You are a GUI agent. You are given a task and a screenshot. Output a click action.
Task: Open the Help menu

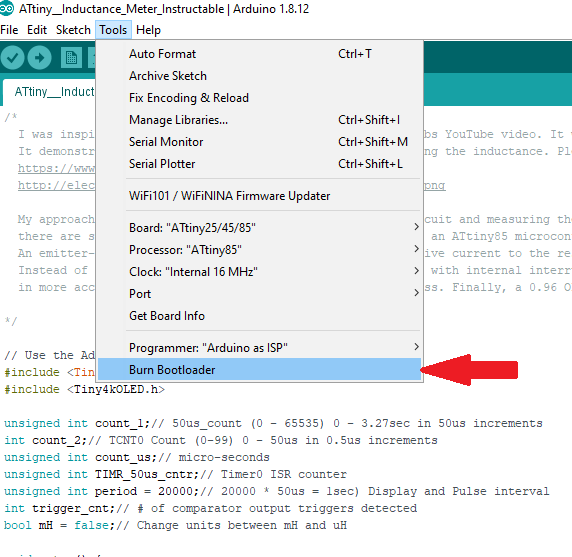pos(148,30)
